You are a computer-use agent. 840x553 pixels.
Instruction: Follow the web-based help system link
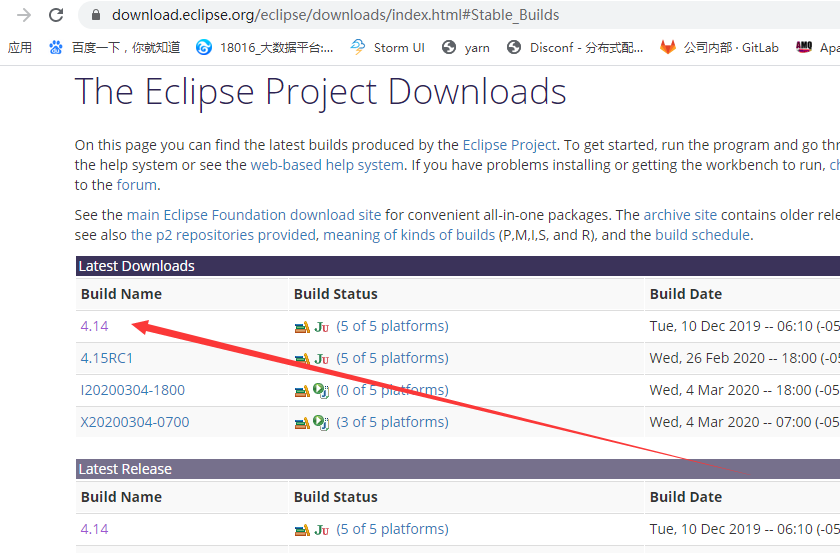pyautogui.click(x=327, y=165)
